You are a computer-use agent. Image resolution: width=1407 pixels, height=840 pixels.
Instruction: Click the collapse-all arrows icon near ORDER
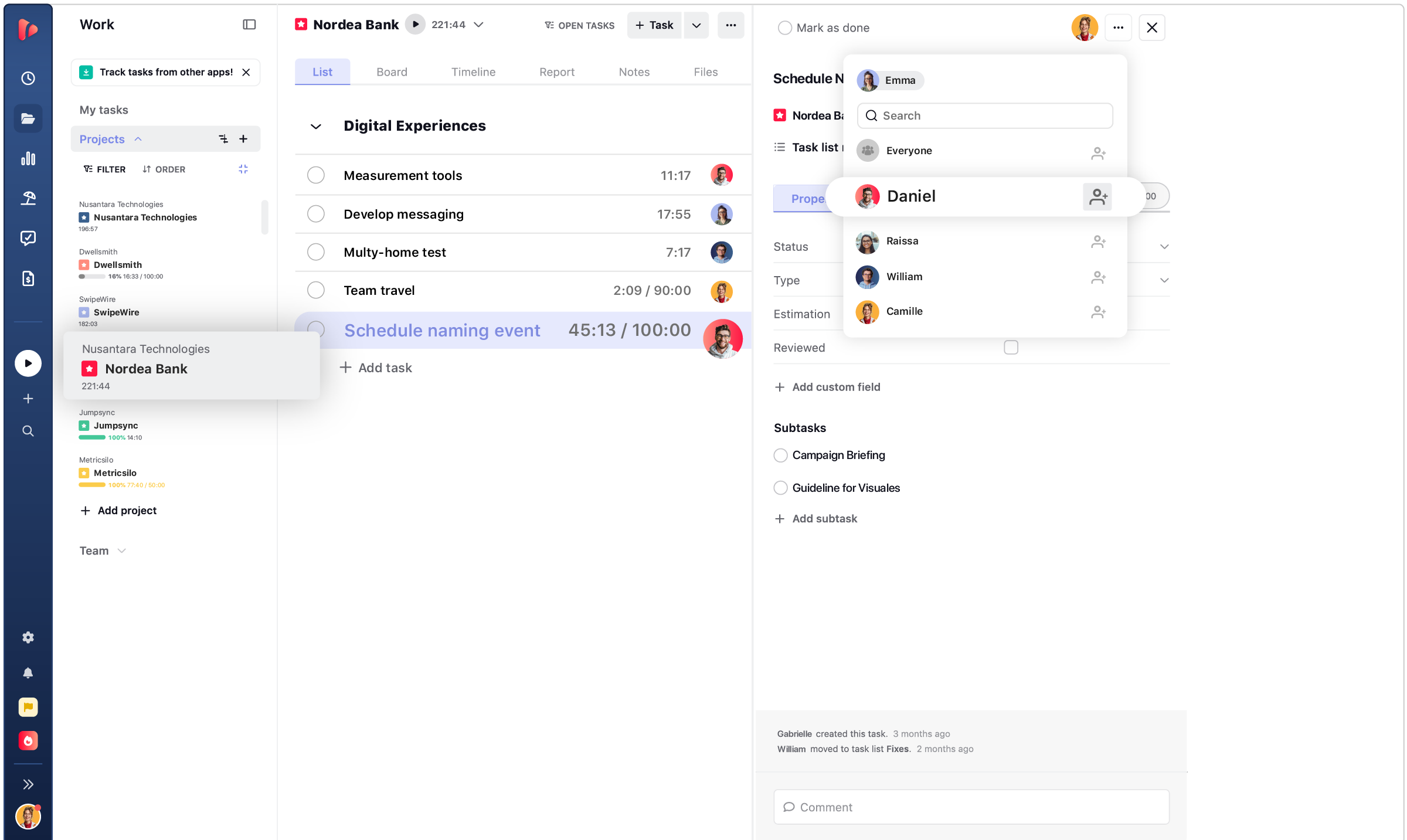click(243, 169)
